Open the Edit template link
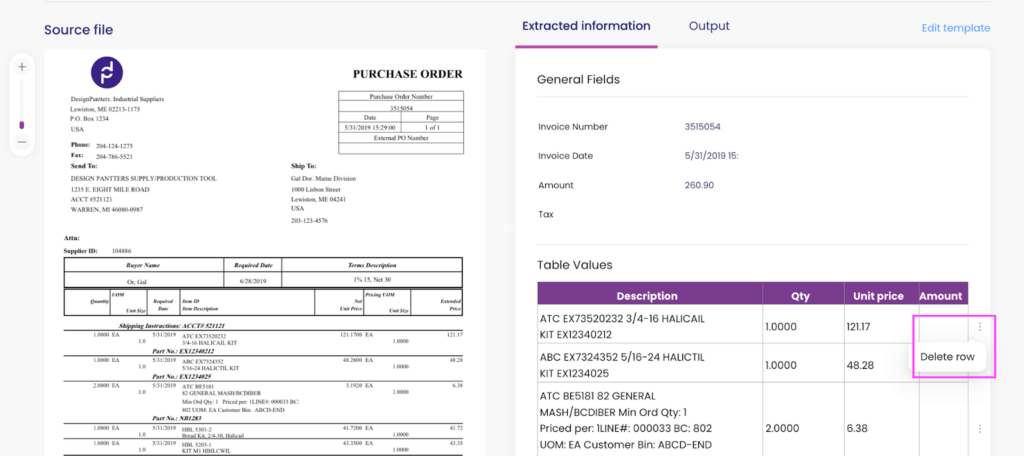The image size is (1024, 456). tap(955, 28)
